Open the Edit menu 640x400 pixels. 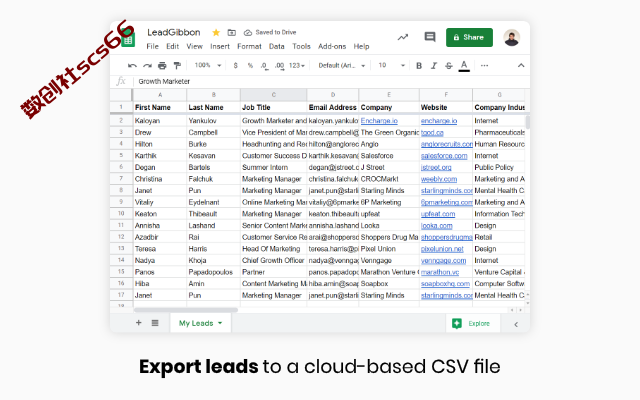[173, 46]
